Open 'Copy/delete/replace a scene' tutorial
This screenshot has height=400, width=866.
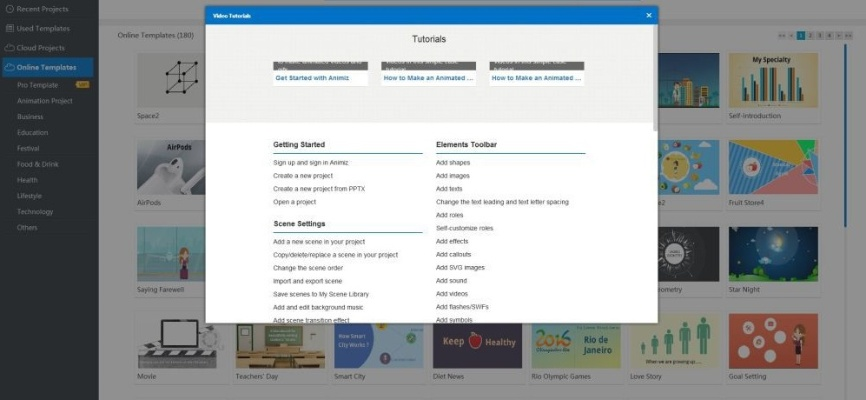335,255
